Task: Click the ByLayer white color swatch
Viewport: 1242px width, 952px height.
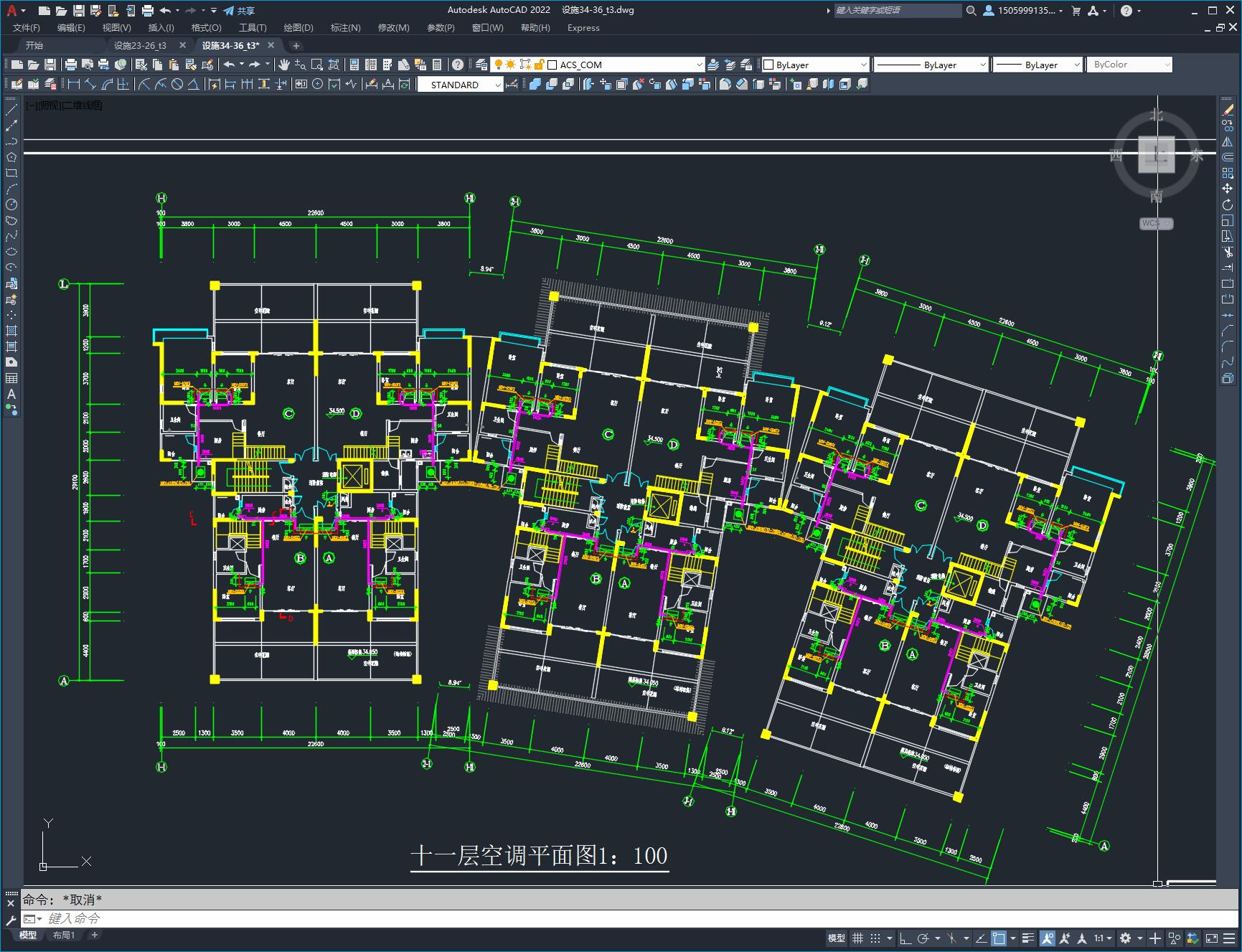Action: 767,65
